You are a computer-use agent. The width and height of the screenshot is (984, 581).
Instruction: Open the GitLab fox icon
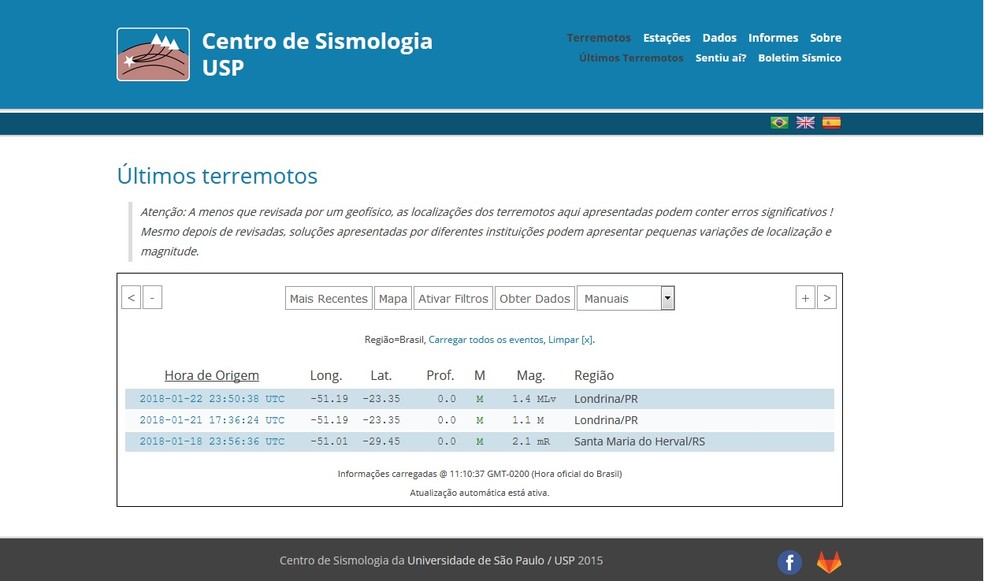[829, 561]
